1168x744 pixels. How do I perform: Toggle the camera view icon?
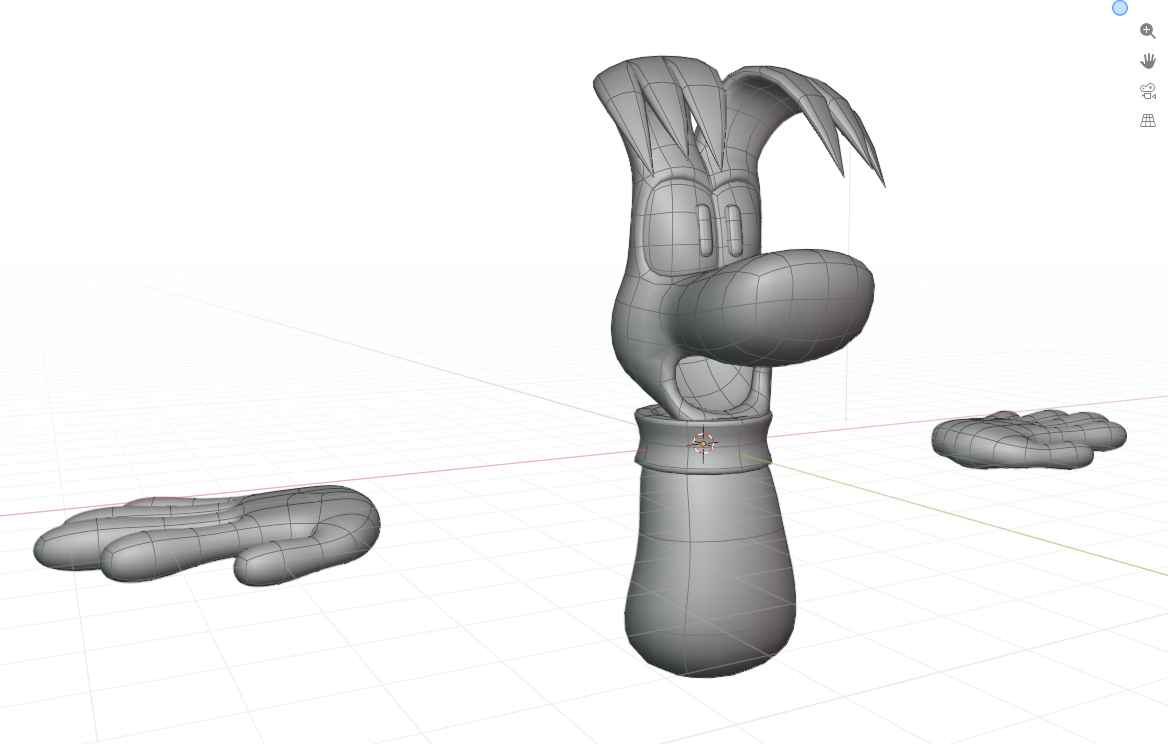[1148, 91]
